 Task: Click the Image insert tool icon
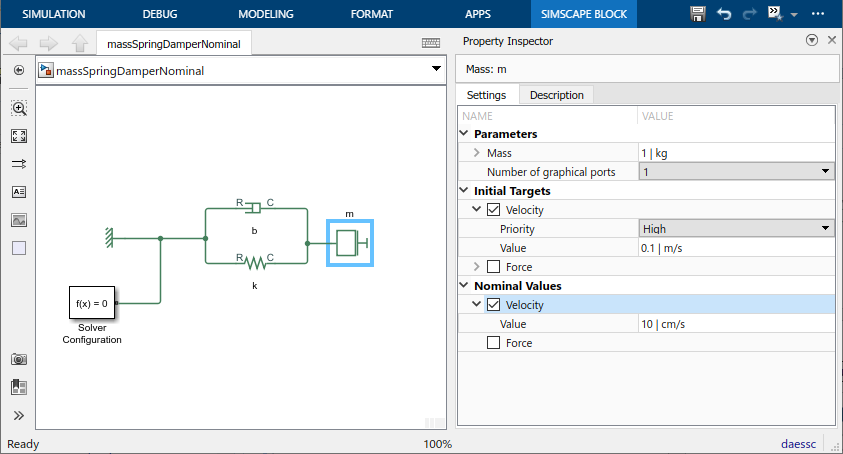[19, 220]
